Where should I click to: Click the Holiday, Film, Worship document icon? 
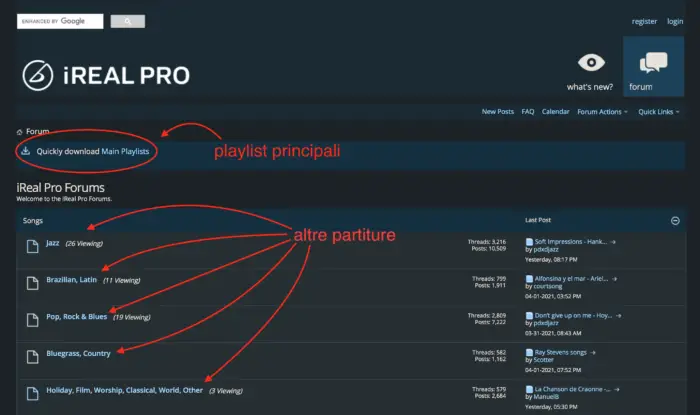(x=33, y=393)
